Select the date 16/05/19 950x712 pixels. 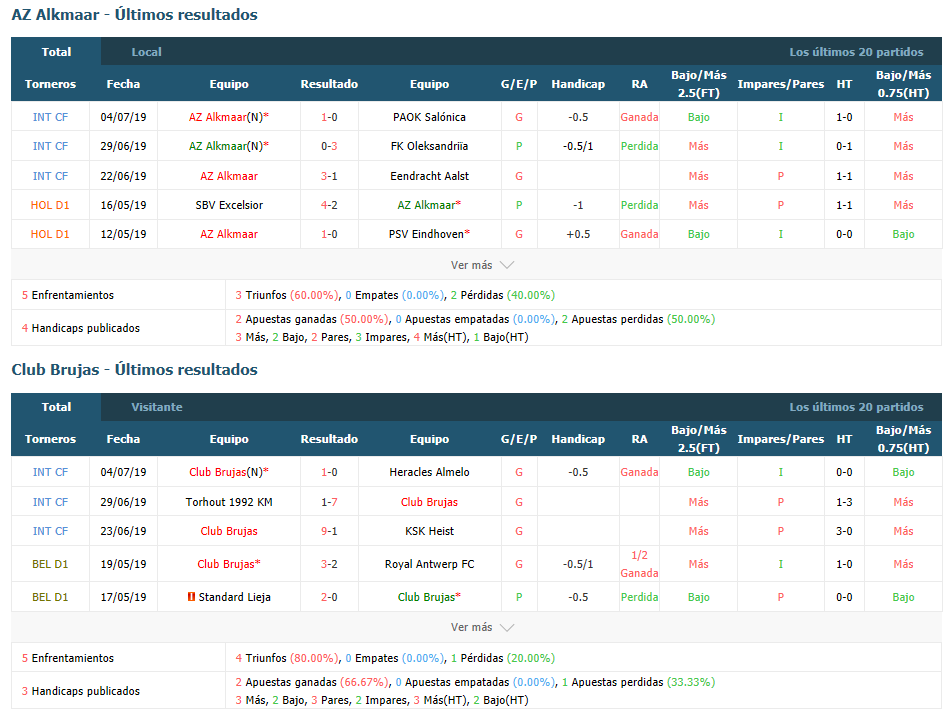tap(124, 205)
